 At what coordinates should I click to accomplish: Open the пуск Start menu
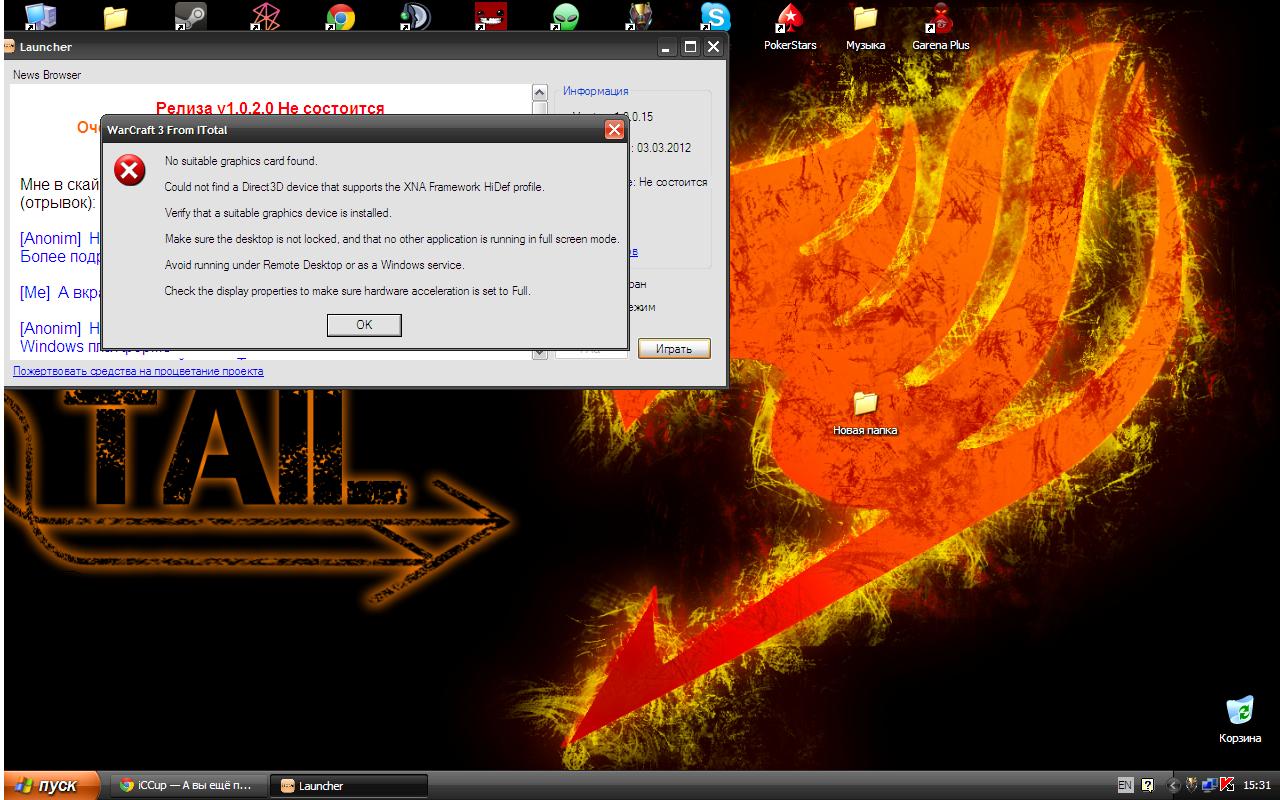click(x=52, y=786)
